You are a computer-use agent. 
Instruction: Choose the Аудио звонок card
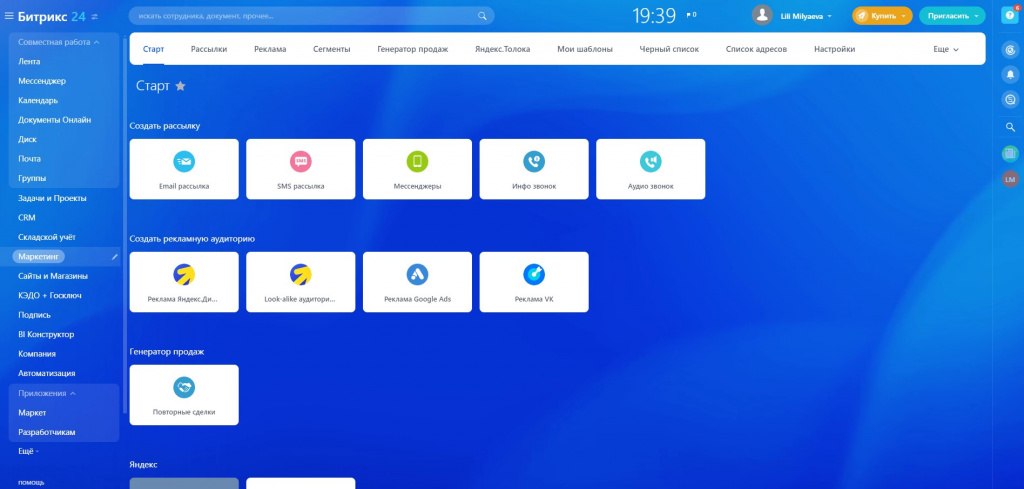(650, 169)
